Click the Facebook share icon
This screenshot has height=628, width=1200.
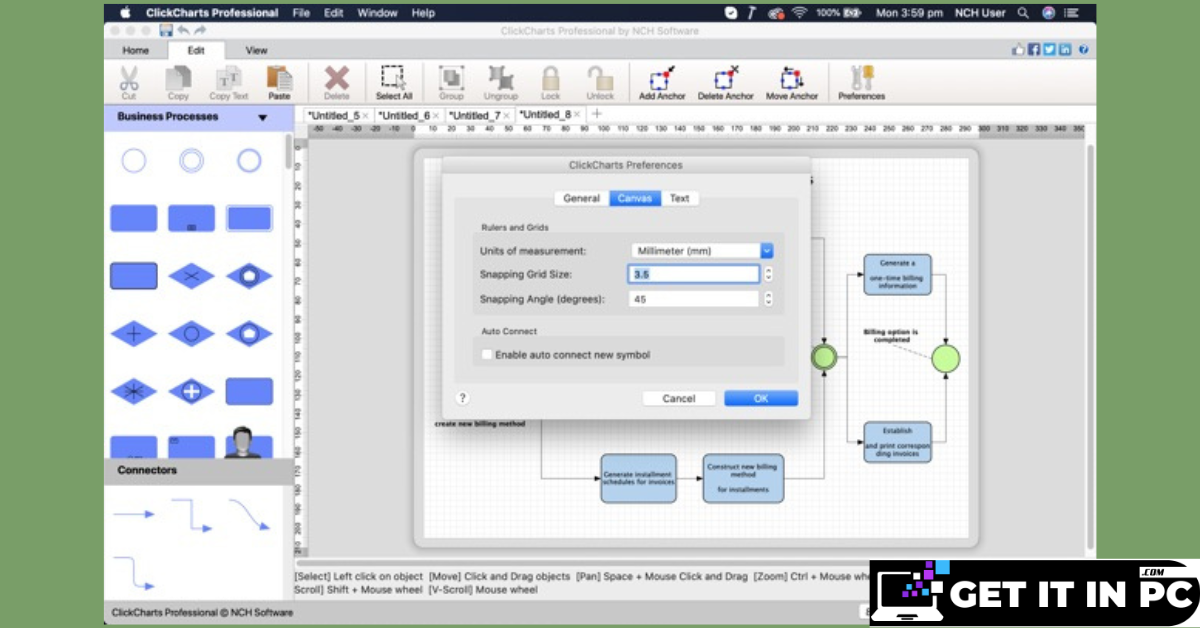(1034, 49)
